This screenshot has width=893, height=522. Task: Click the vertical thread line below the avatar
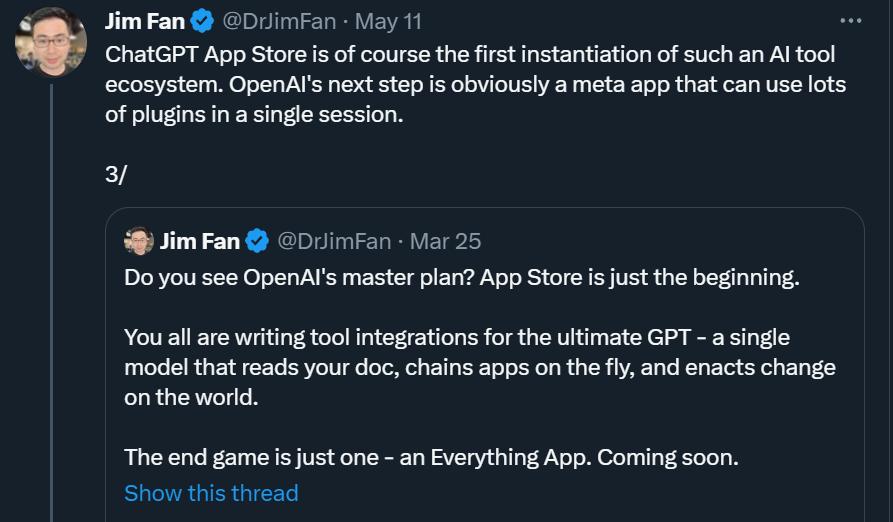51,300
